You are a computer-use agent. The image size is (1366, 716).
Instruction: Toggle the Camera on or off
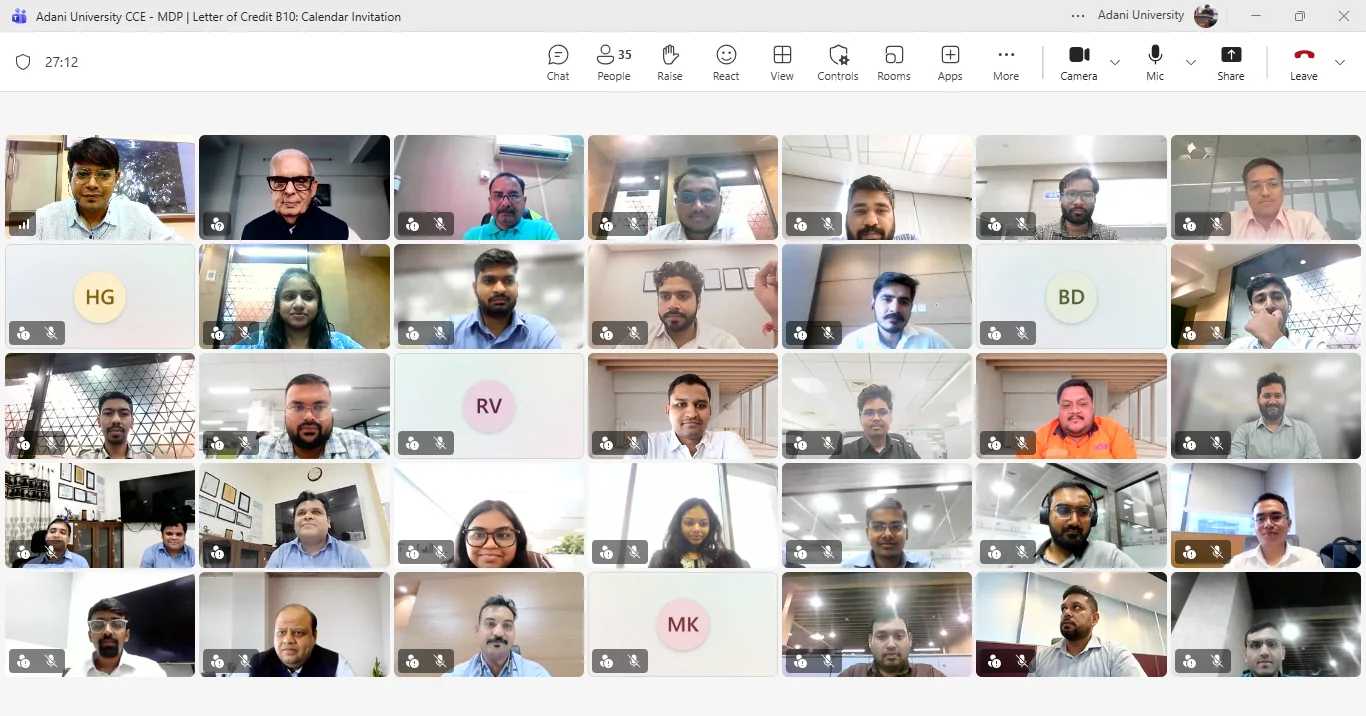1079,62
